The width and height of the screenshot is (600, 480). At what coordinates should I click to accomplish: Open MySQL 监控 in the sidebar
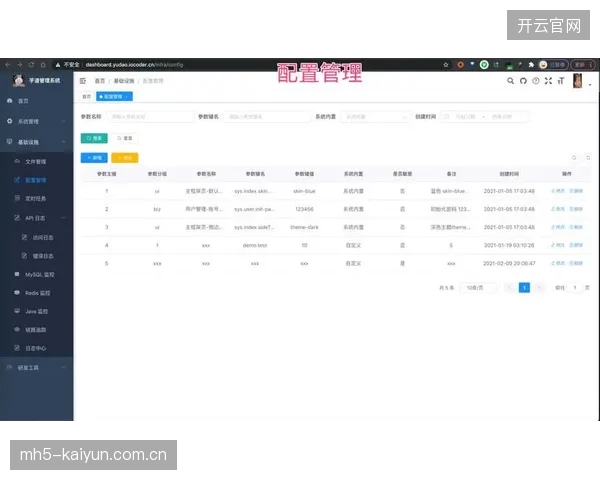tap(36, 274)
